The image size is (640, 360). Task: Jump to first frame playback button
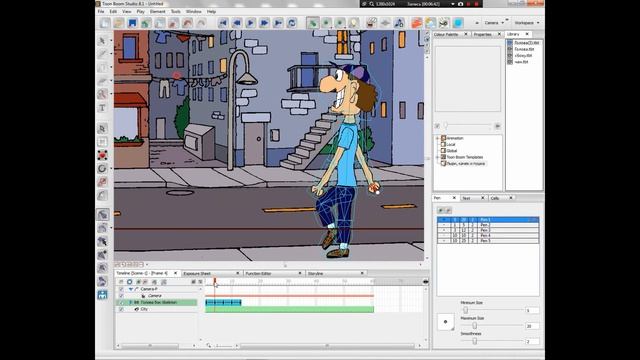point(223,23)
